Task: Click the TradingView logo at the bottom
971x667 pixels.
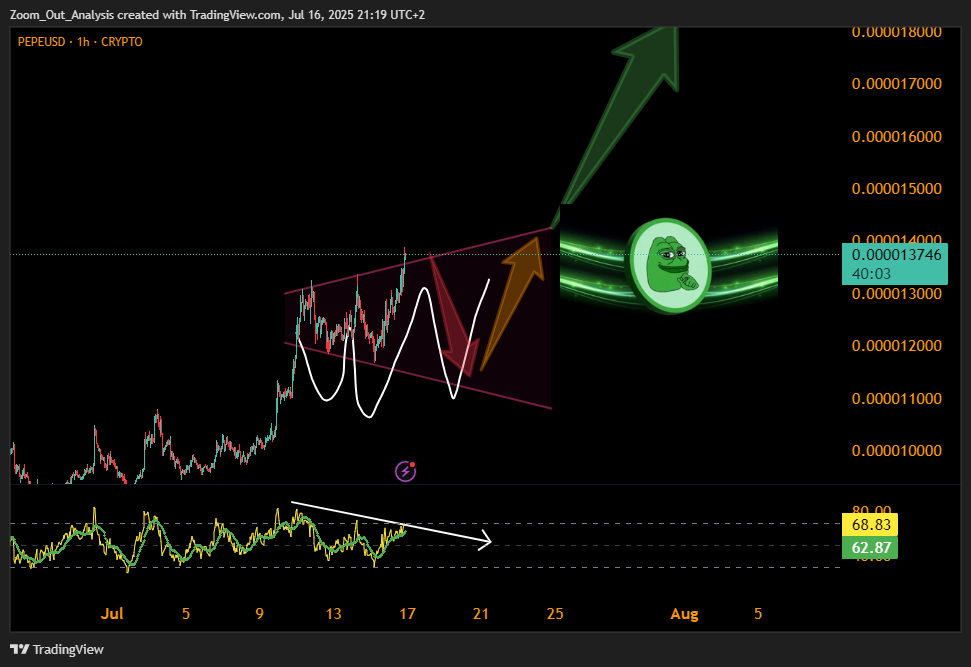Action: (x=57, y=649)
